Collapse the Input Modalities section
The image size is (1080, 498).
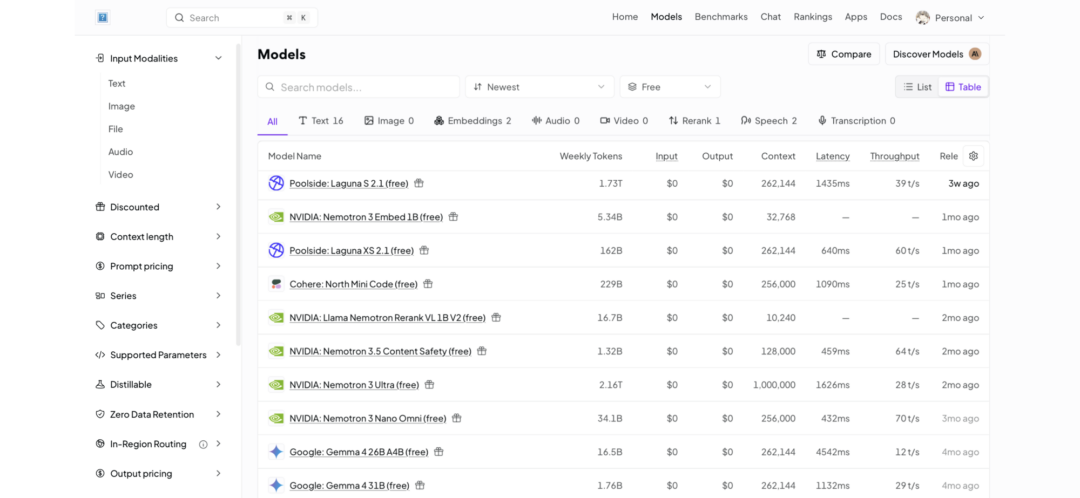[159, 59]
